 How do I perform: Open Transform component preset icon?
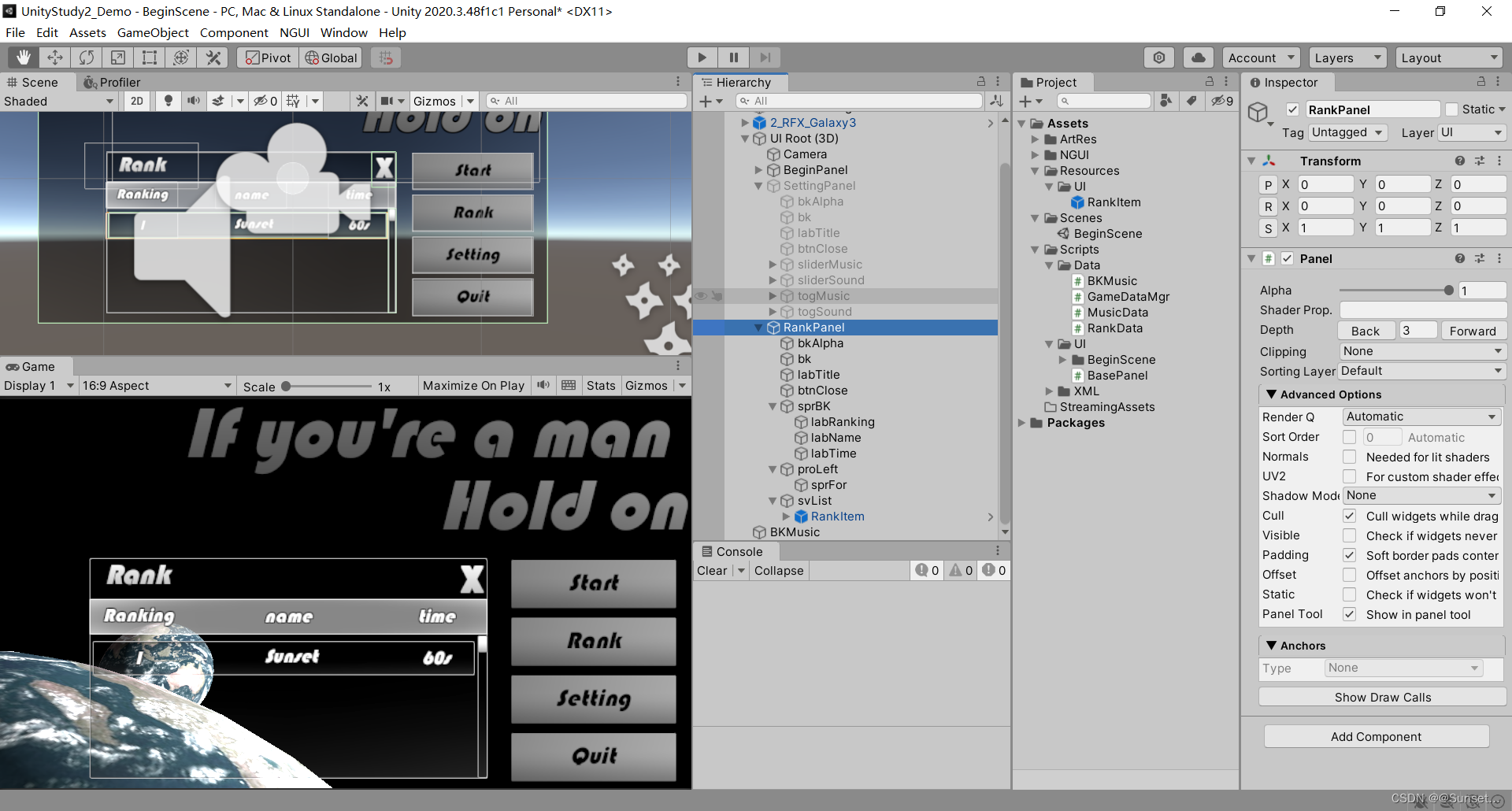pyautogui.click(x=1480, y=161)
